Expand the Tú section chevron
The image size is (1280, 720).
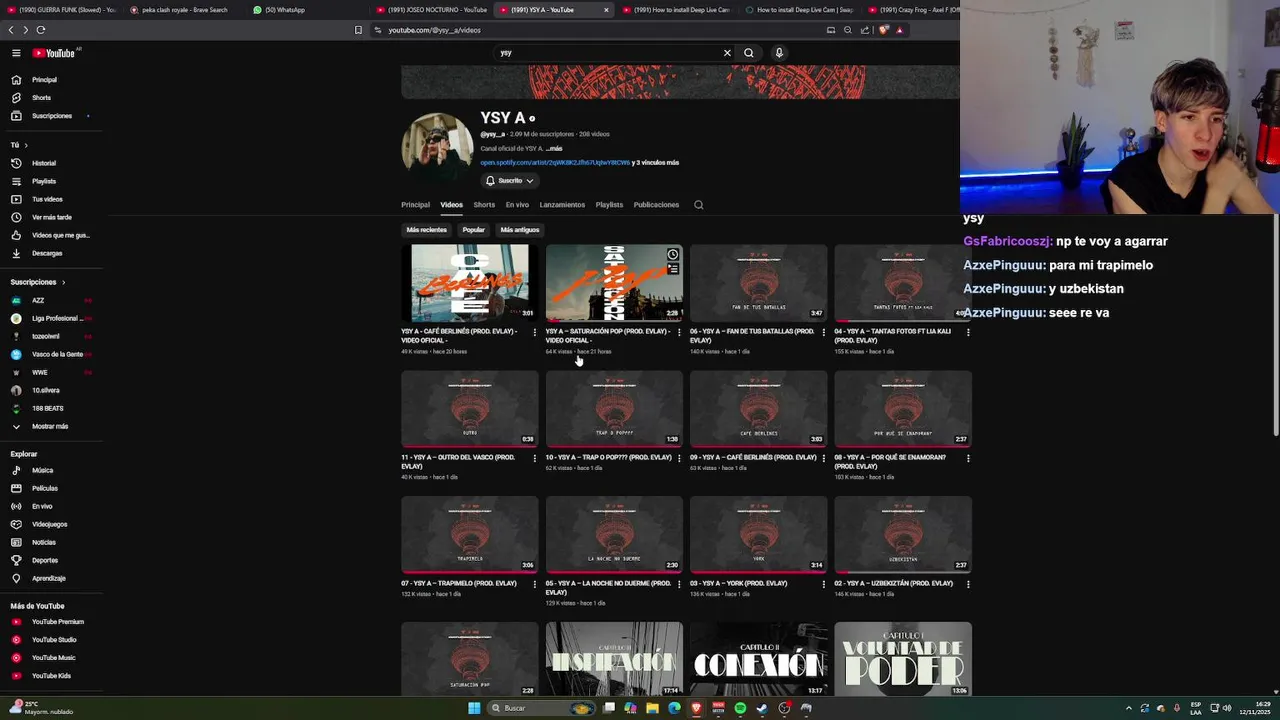26,145
